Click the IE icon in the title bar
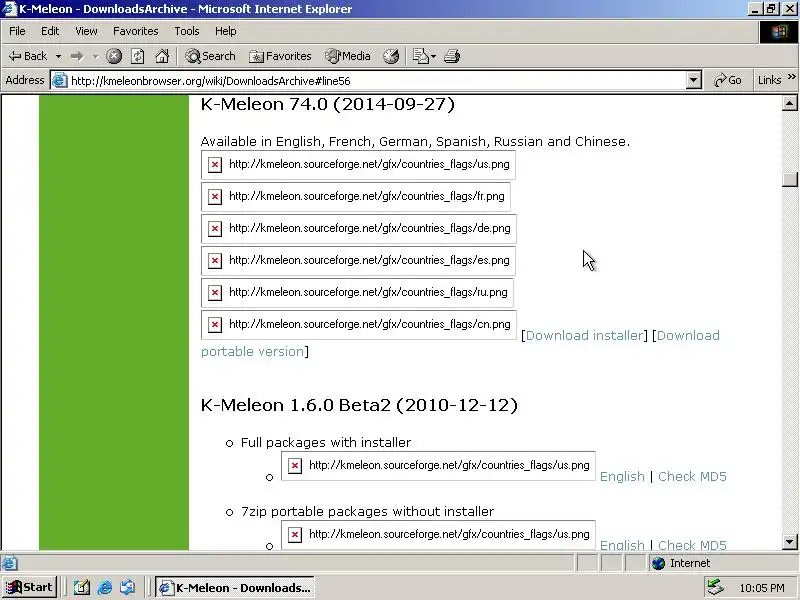This screenshot has height=600, width=800. point(9,9)
